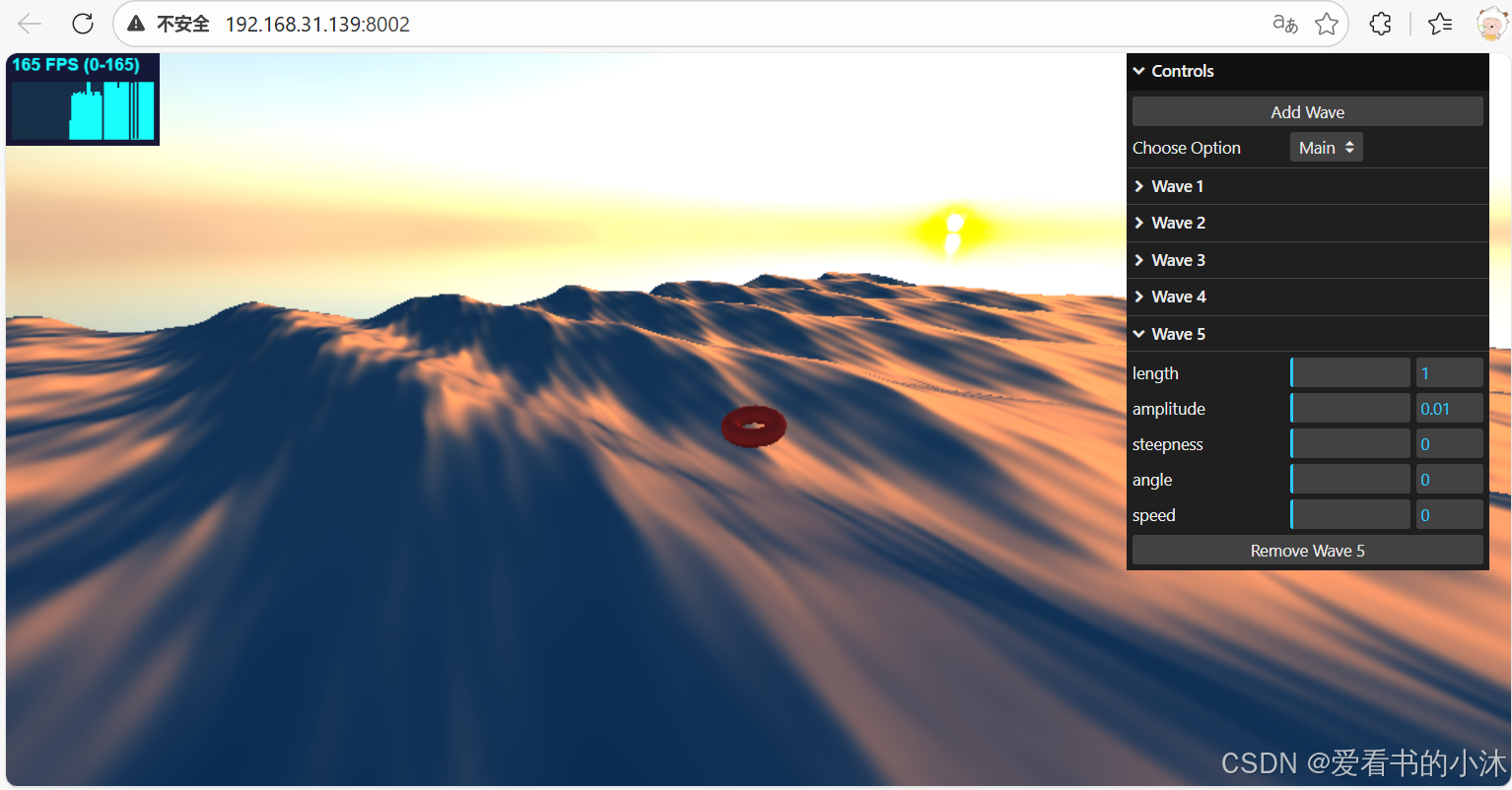The width and height of the screenshot is (1512, 790).
Task: Open the favorites list icon
Action: pyautogui.click(x=1440, y=24)
